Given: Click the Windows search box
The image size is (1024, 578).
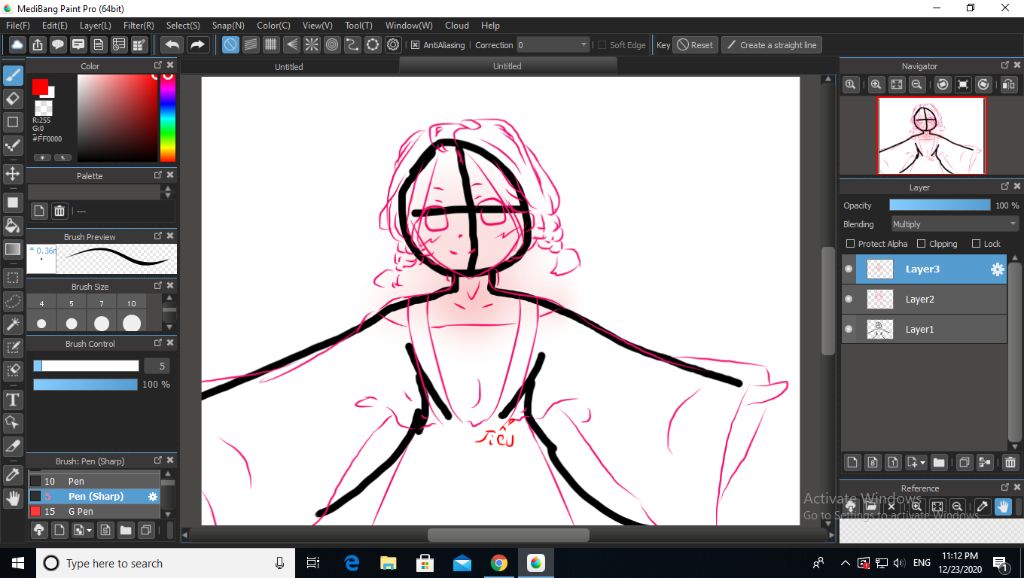Looking at the screenshot, I should 165,563.
